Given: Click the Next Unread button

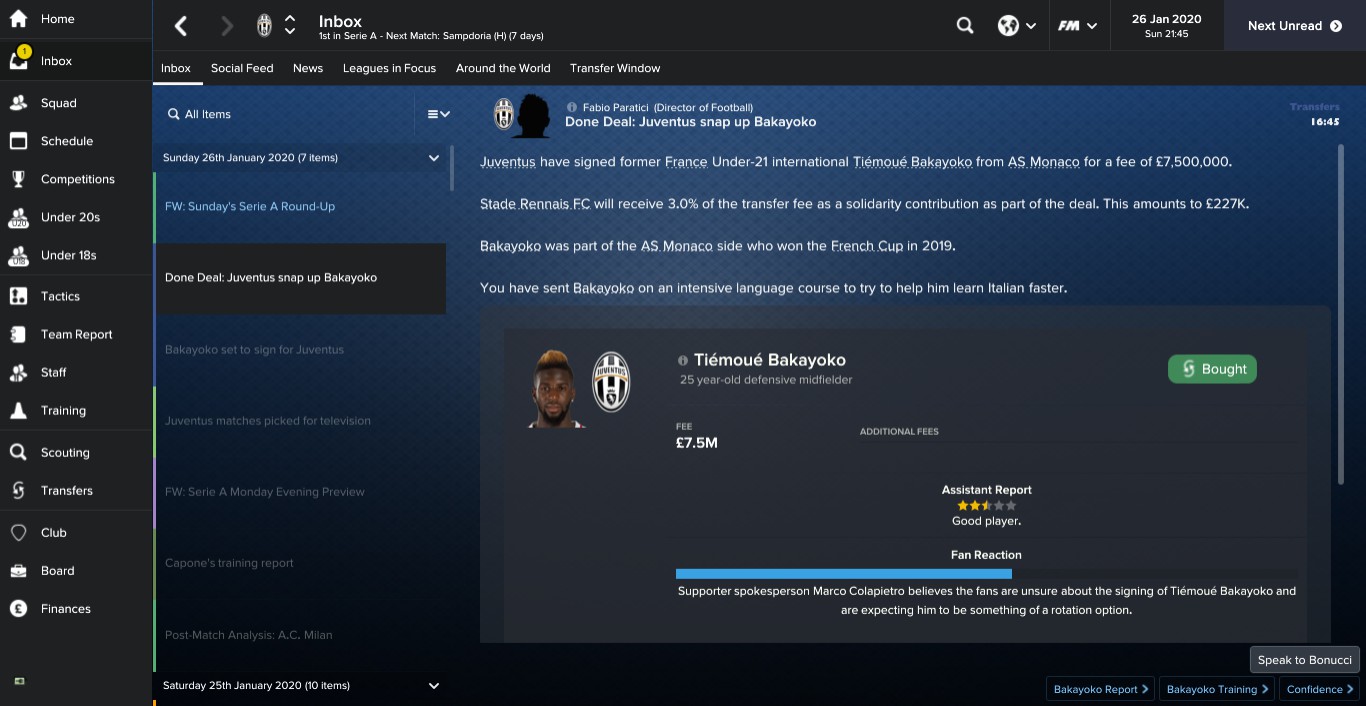Looking at the screenshot, I should coord(1295,26).
